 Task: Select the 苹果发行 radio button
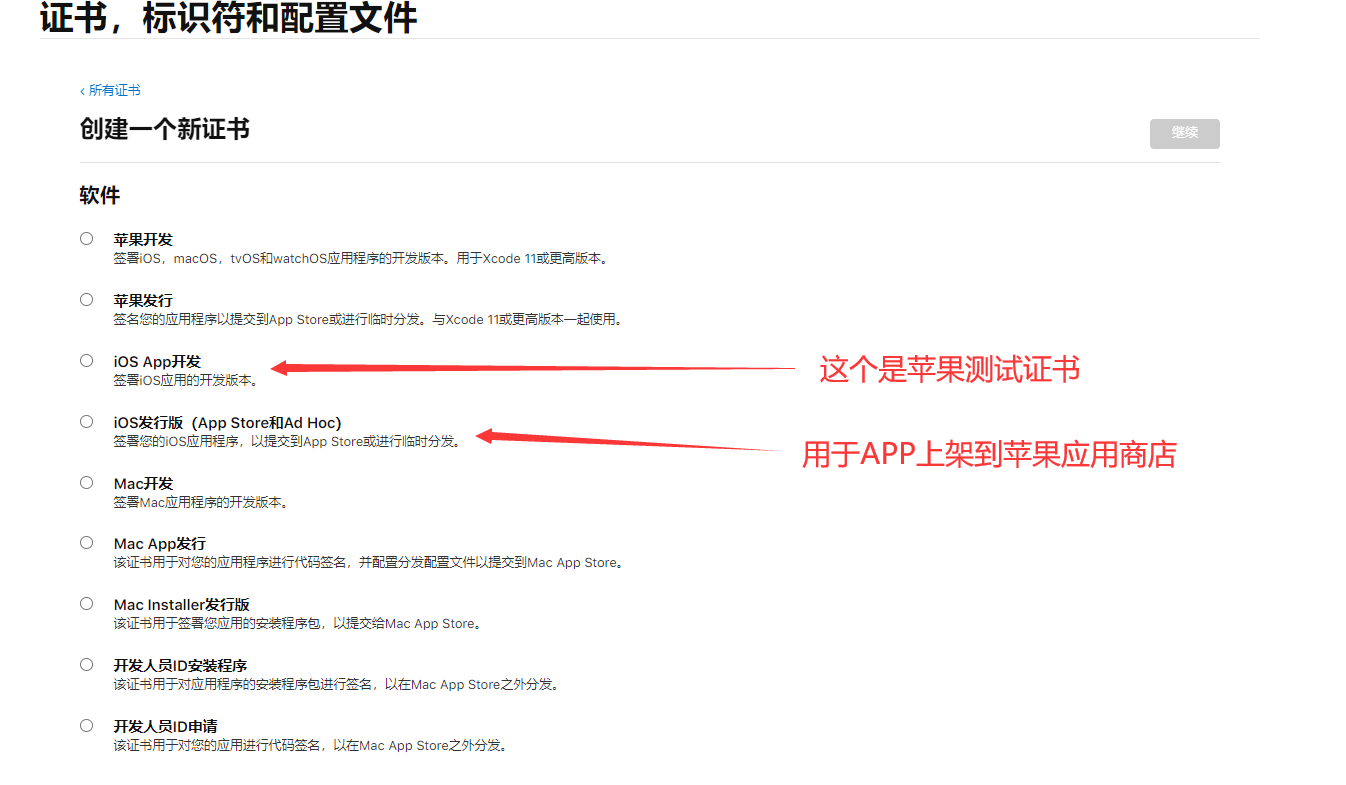[87, 299]
